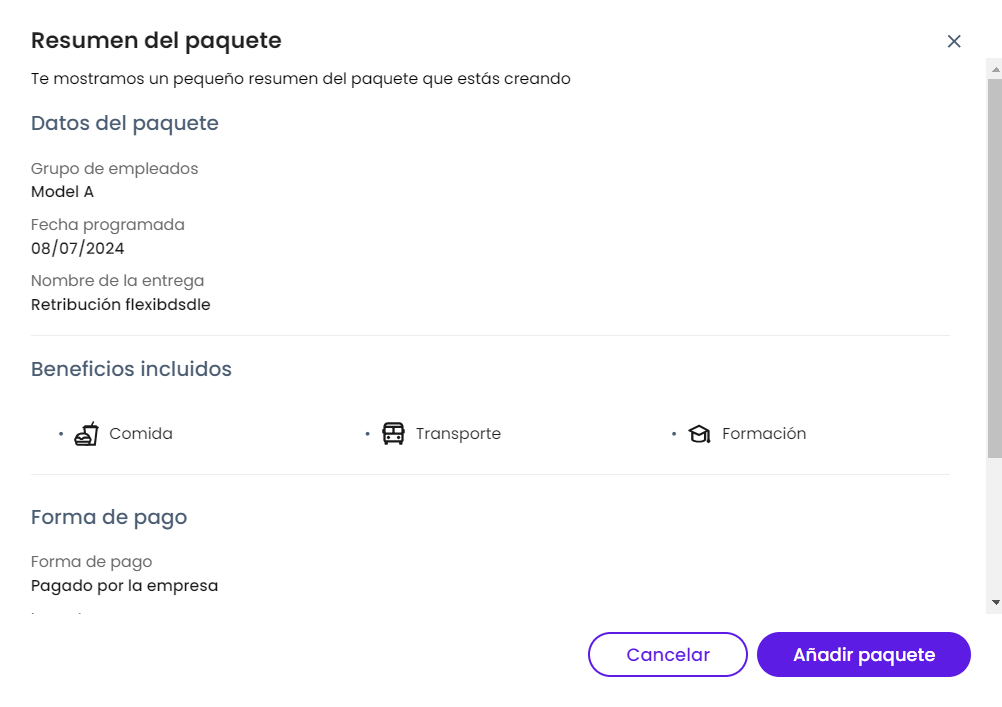Close the Resumen del paquete dialog

(x=954, y=41)
